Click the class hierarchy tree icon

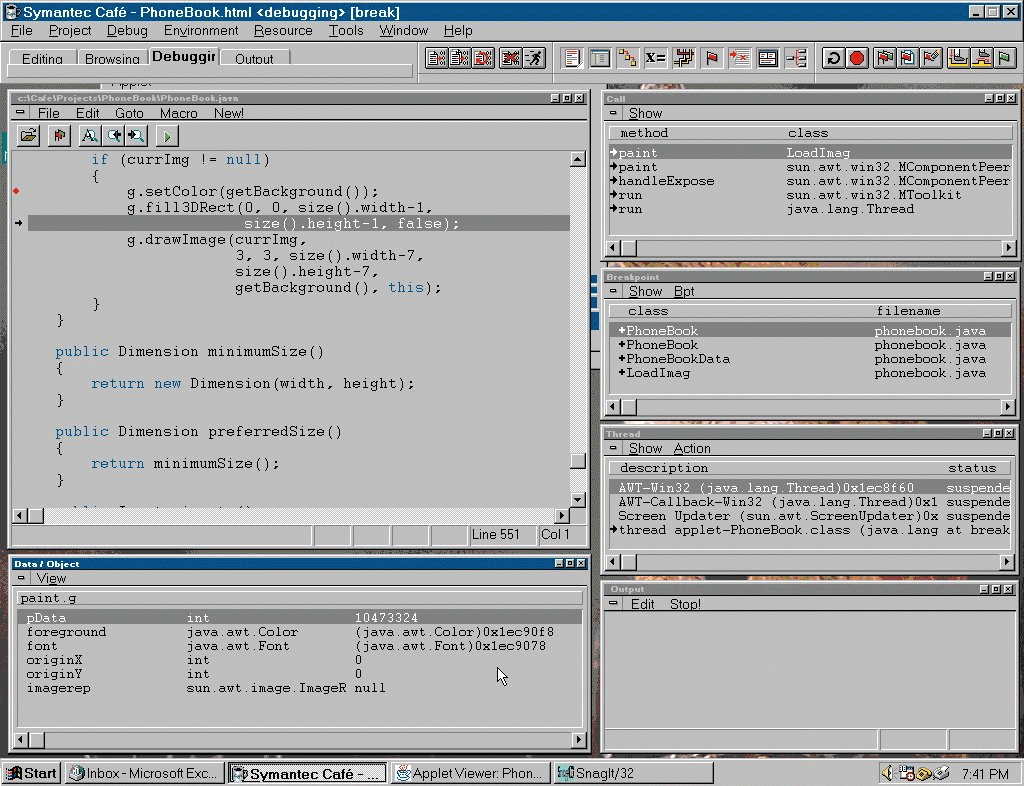627,58
